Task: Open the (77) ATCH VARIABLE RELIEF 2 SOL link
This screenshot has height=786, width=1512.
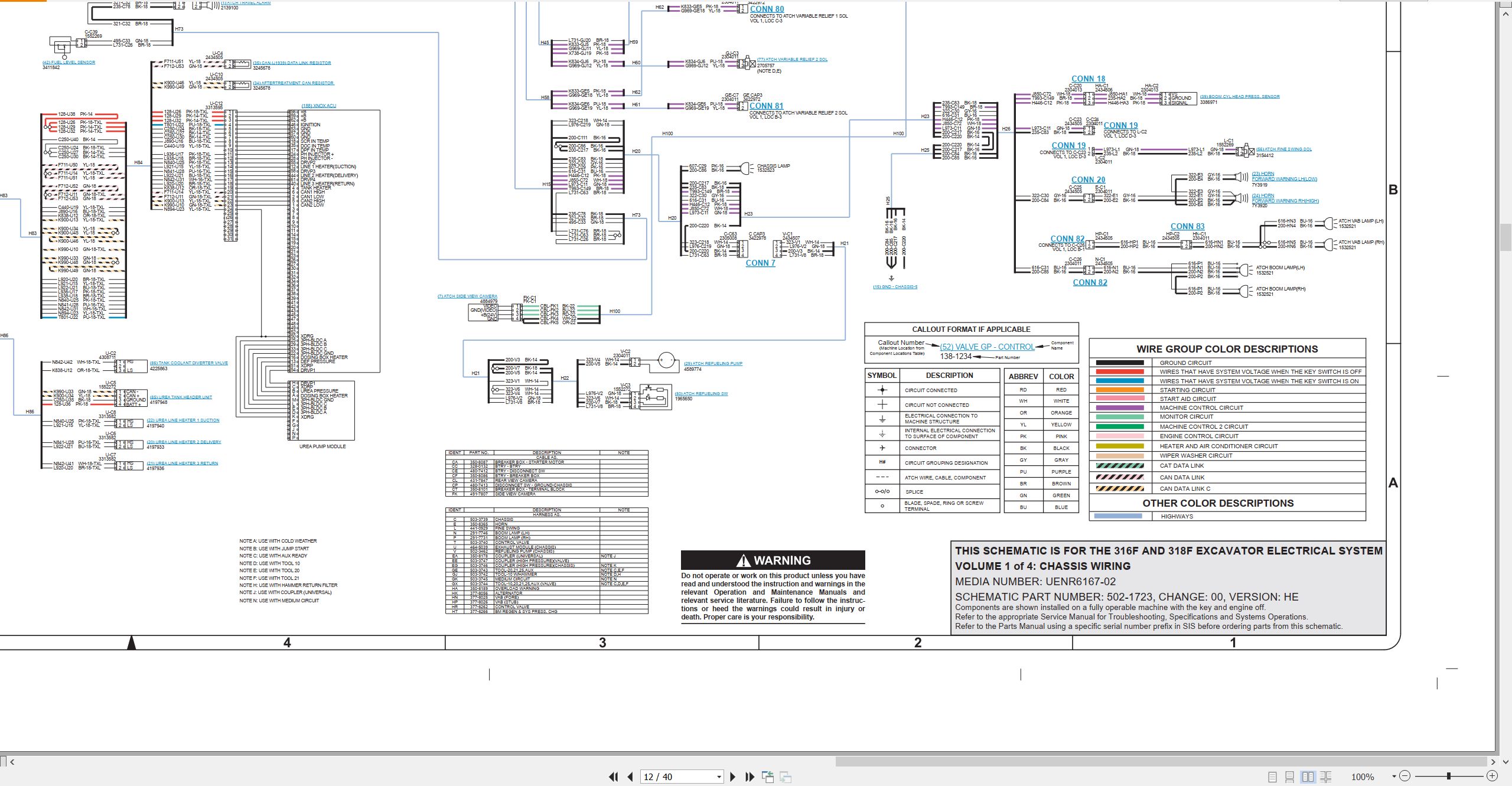Action: coord(792,59)
